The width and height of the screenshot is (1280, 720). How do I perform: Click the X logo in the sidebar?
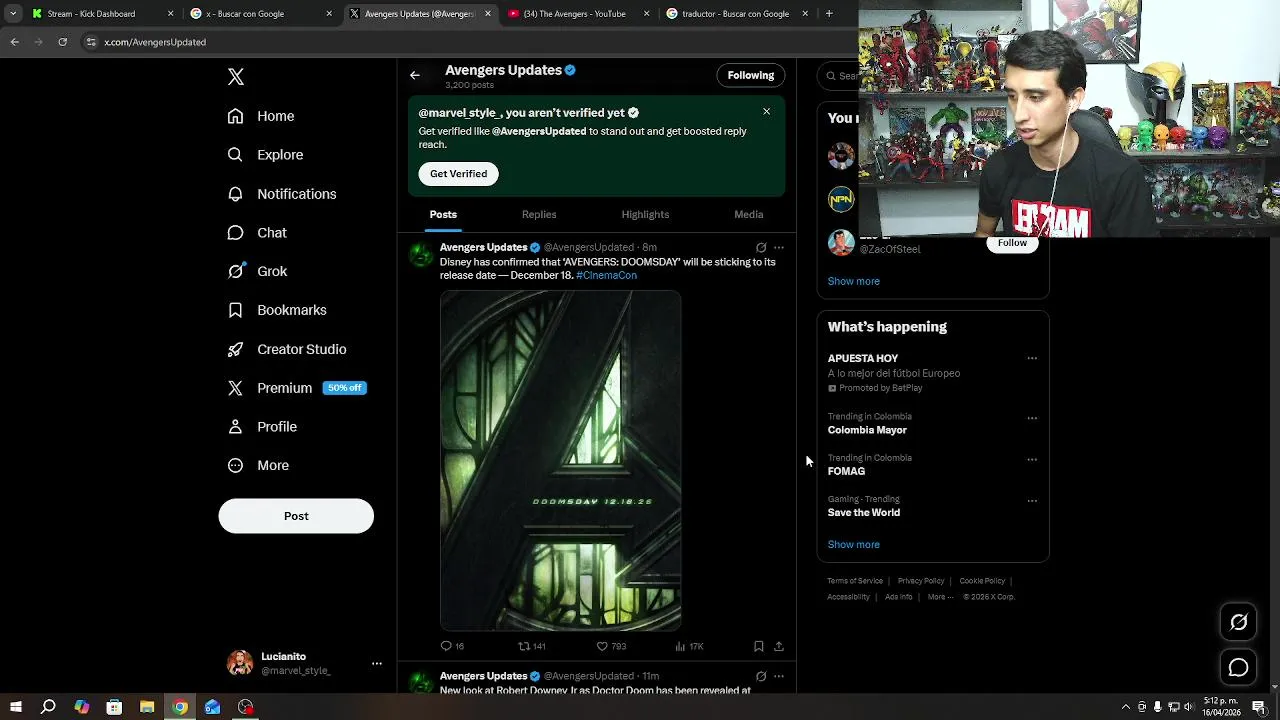click(x=236, y=77)
